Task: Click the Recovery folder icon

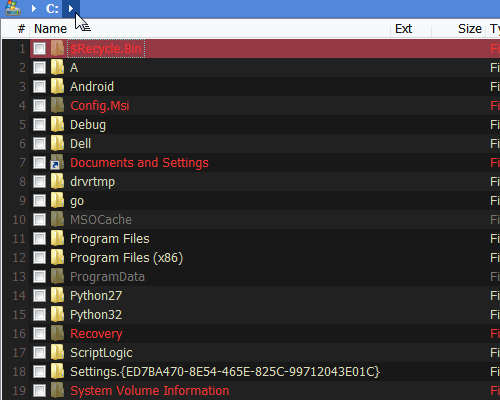Action: pos(57,333)
